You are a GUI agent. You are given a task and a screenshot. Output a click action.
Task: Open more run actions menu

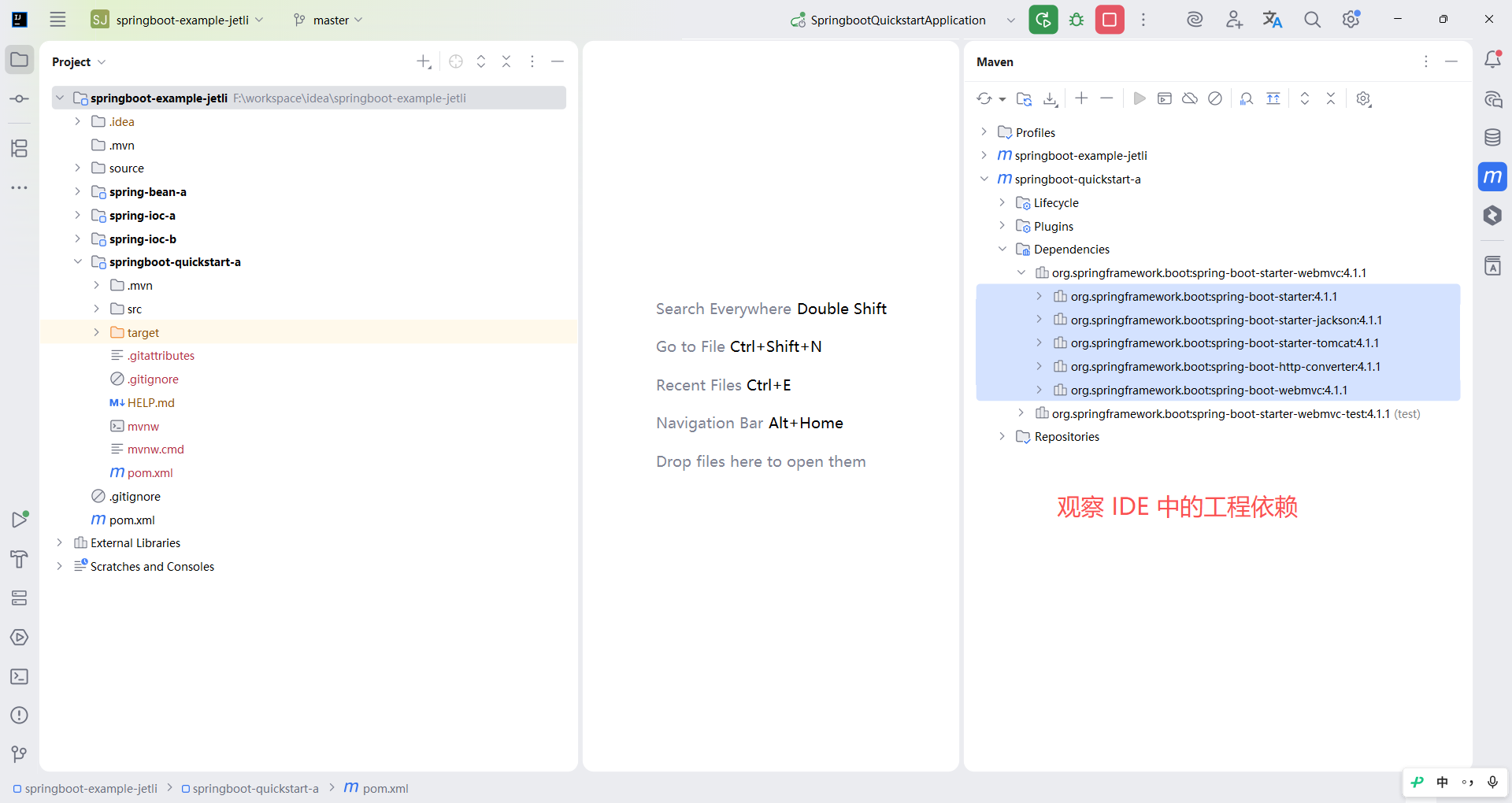[1143, 20]
